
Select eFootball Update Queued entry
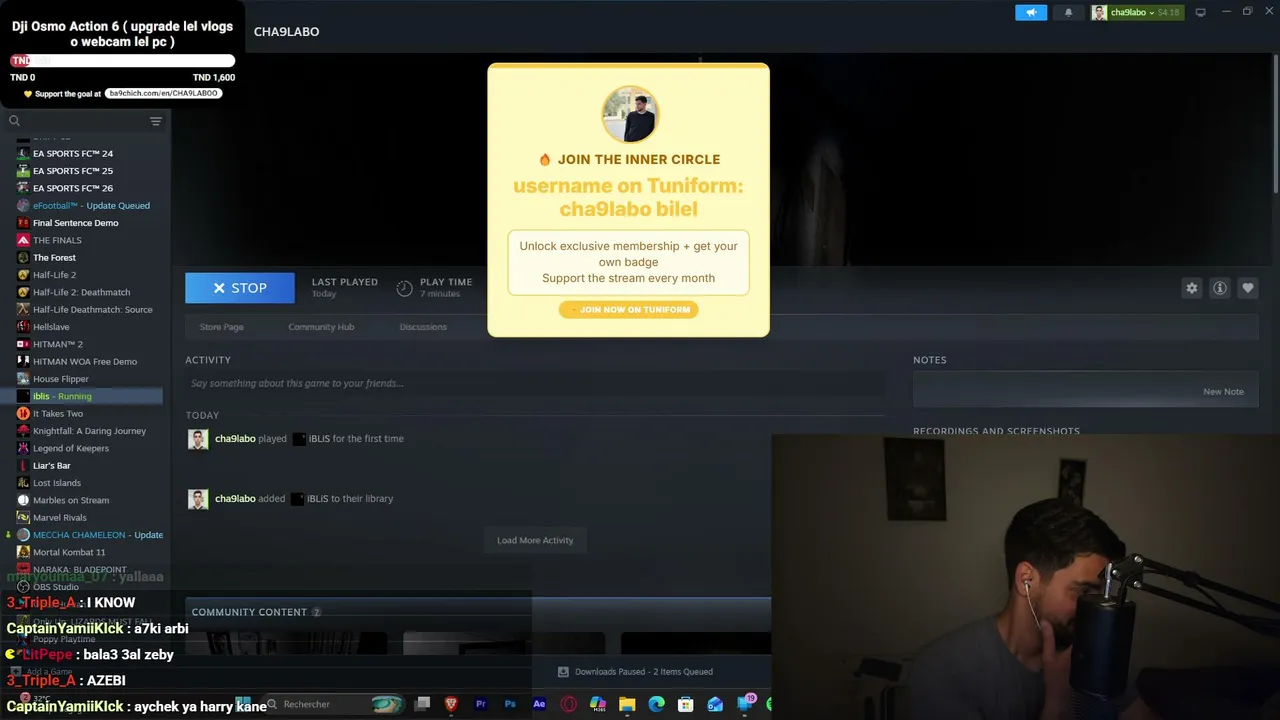(x=91, y=206)
